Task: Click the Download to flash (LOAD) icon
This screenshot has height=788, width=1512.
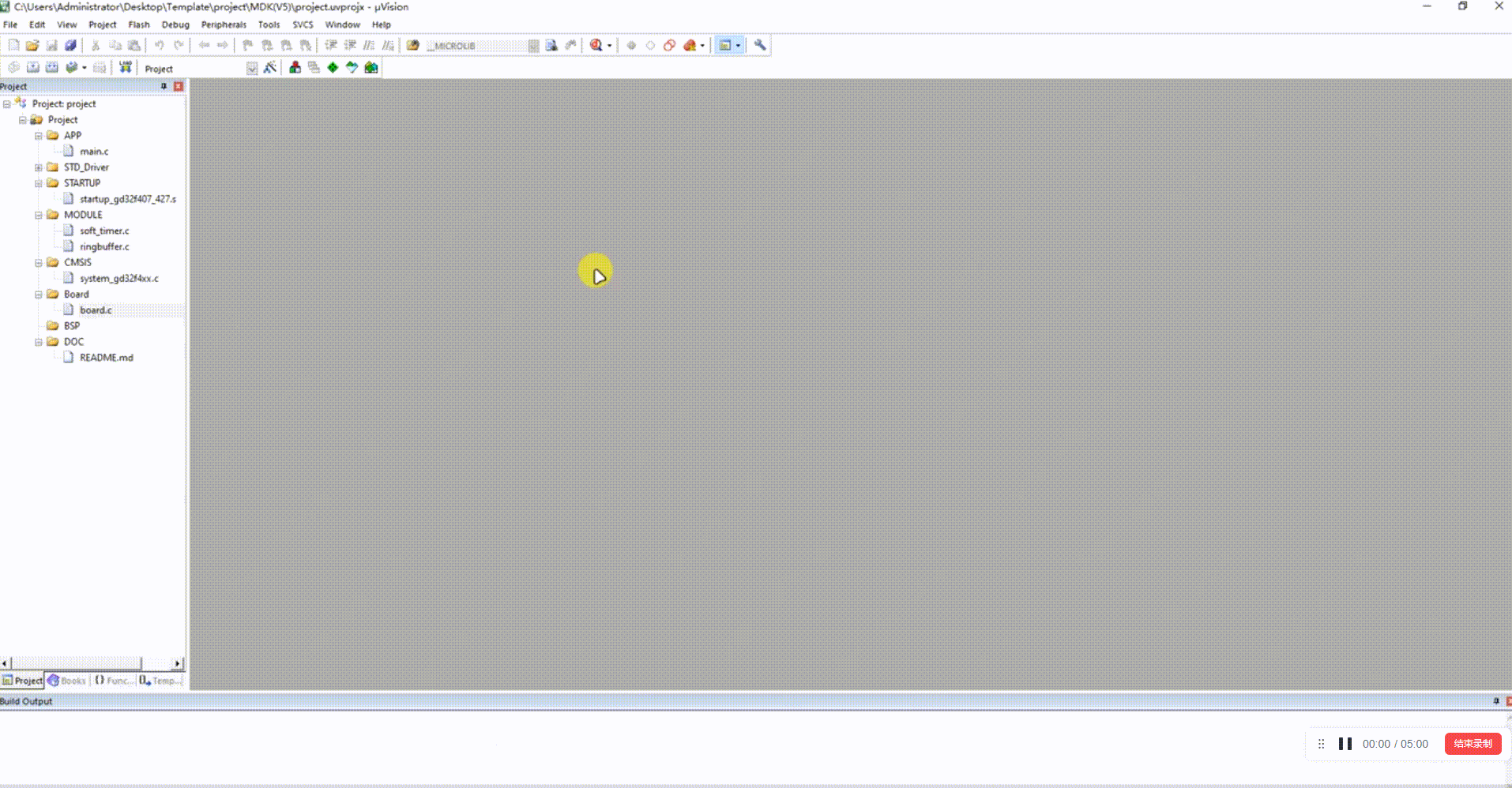Action: [x=126, y=68]
